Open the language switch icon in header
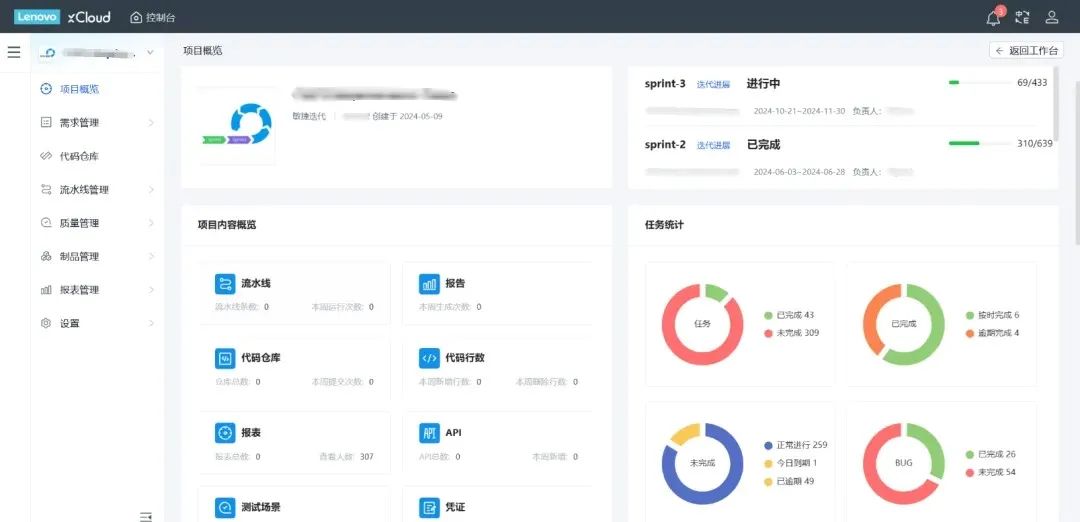Image resolution: width=1080 pixels, height=522 pixels. pyautogui.click(x=1023, y=17)
